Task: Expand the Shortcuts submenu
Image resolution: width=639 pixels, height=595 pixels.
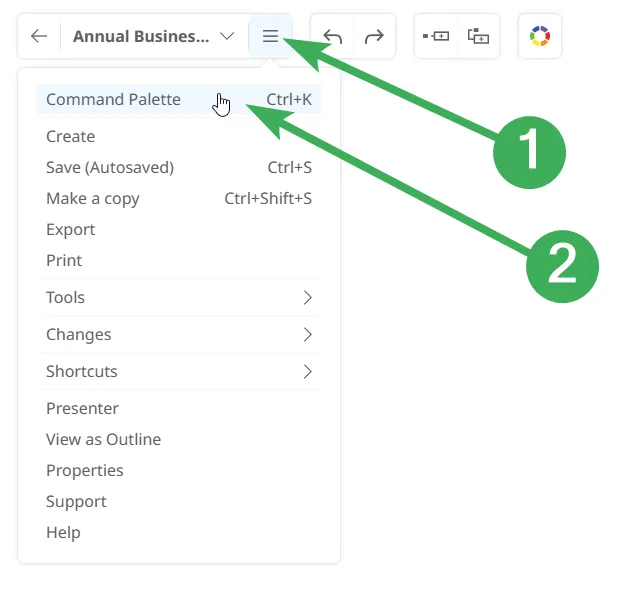Action: click(180, 371)
